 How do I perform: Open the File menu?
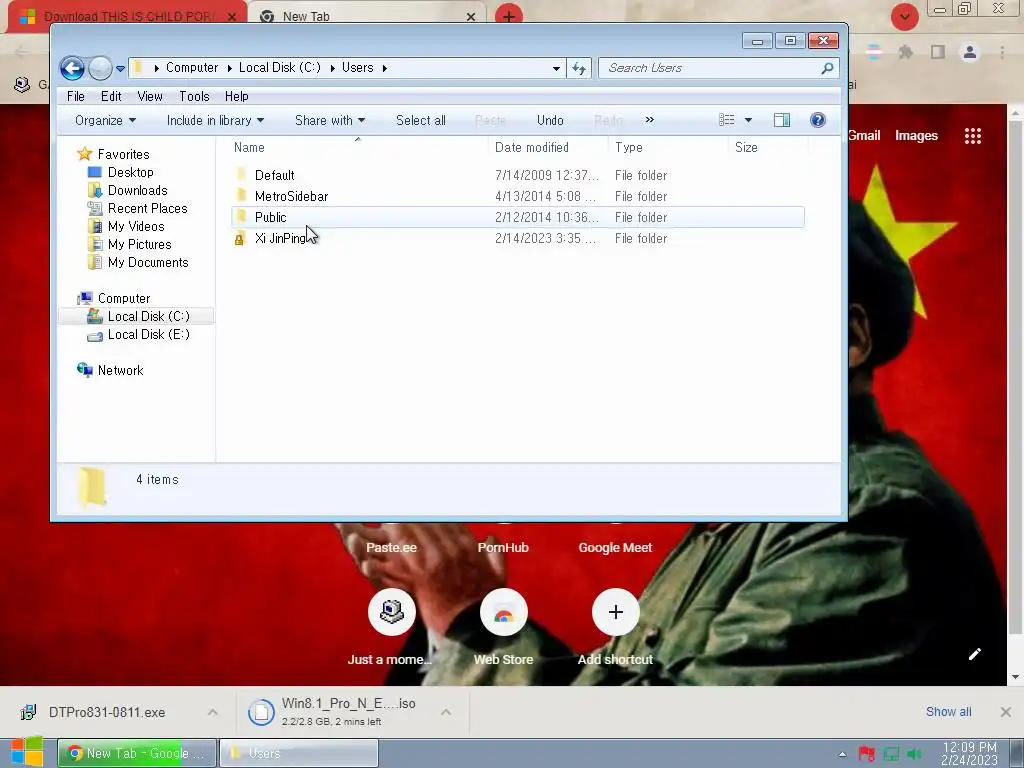(76, 96)
